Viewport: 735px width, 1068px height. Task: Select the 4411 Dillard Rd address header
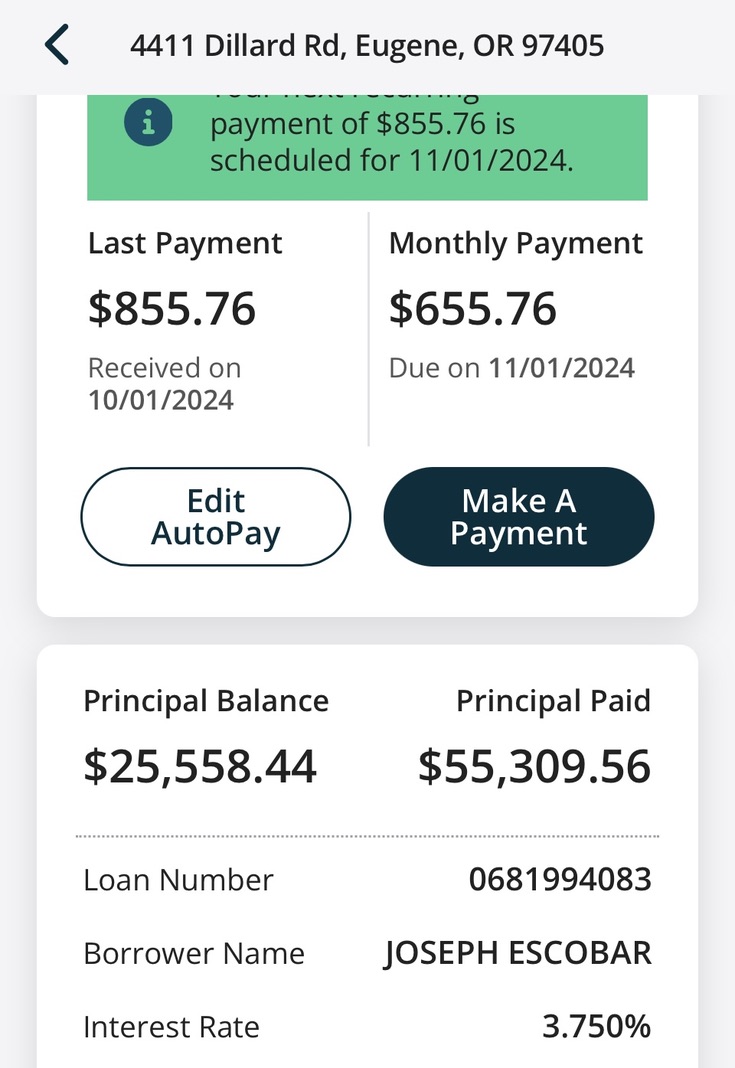(x=367, y=46)
